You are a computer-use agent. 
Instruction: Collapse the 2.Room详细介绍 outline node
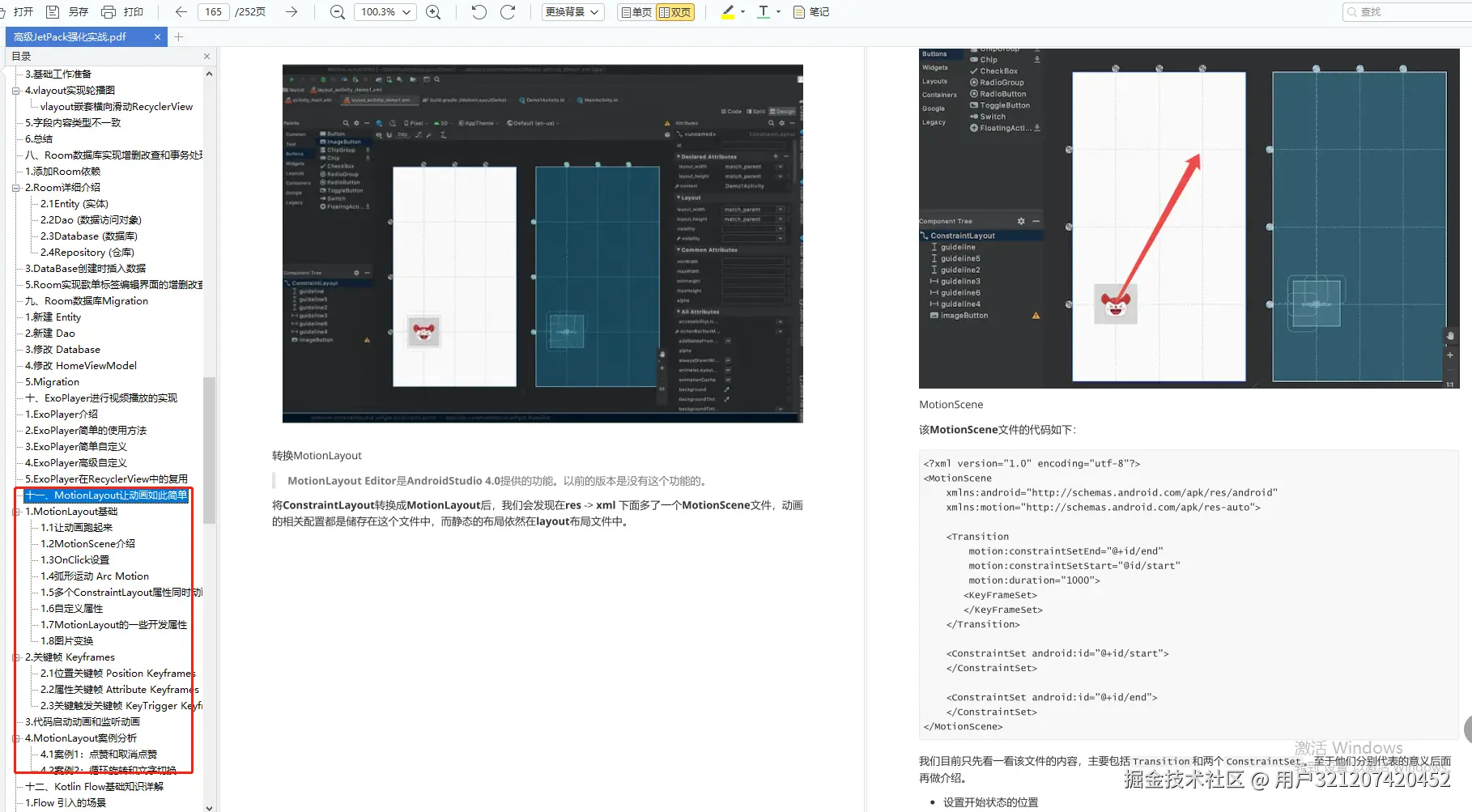tap(15, 188)
